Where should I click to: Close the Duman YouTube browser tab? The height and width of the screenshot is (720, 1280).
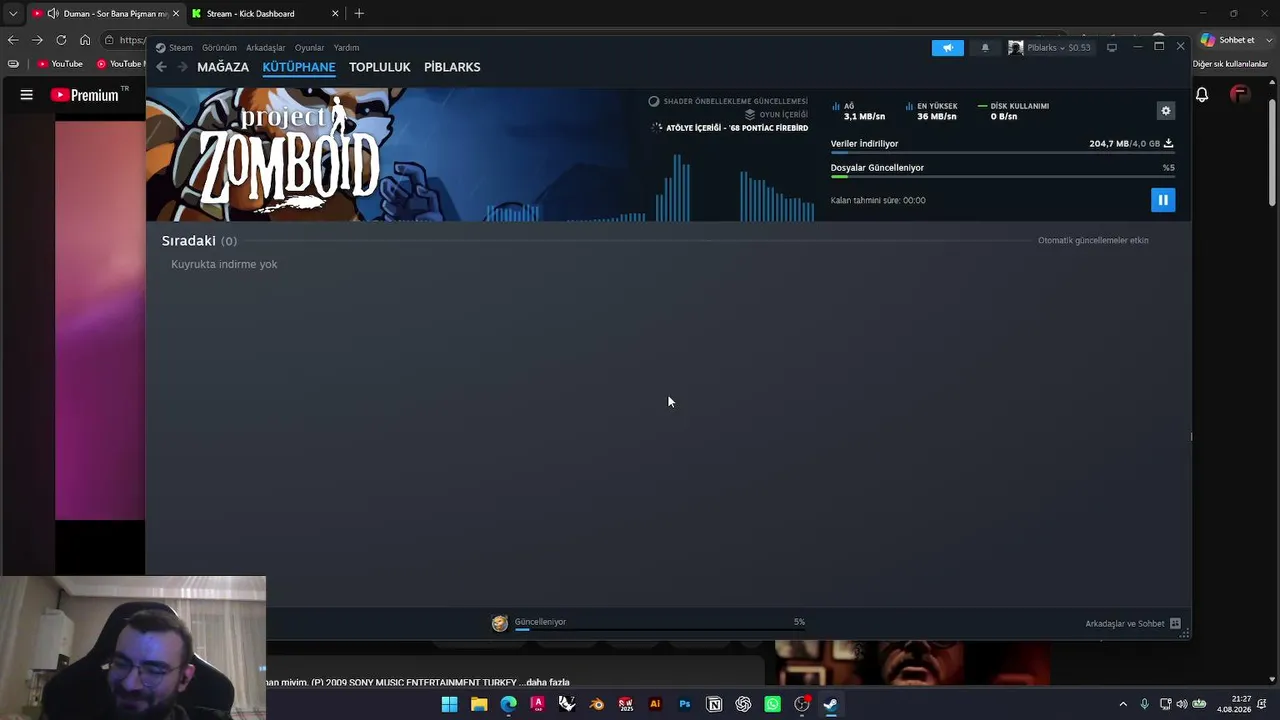tap(175, 13)
